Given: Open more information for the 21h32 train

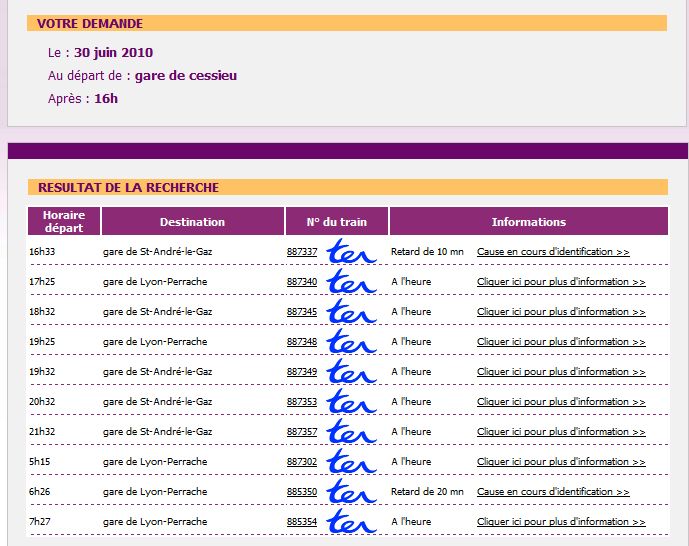Looking at the screenshot, I should click(561, 432).
